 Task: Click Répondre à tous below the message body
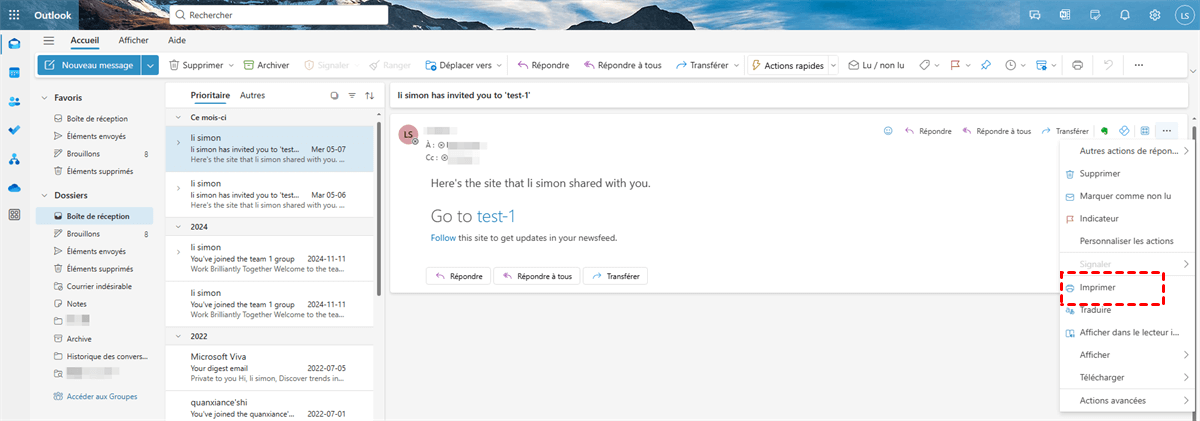tap(535, 276)
